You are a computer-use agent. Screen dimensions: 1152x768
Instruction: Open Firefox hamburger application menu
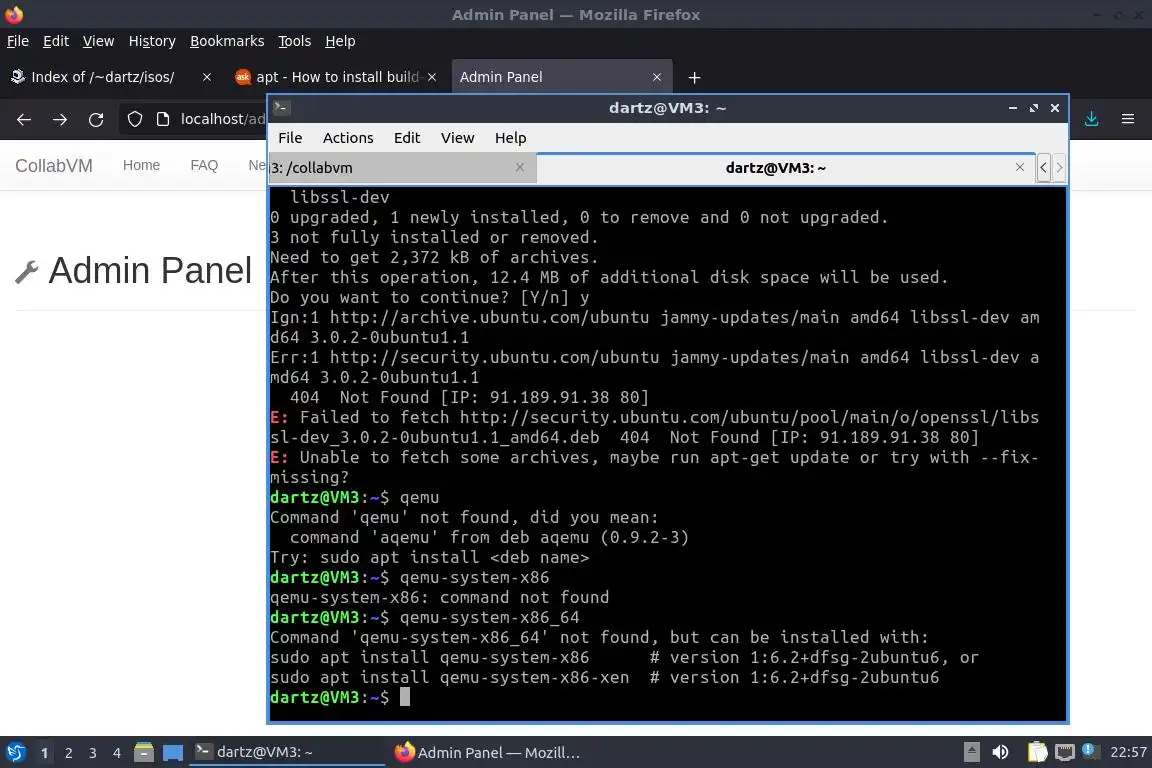[x=1128, y=119]
